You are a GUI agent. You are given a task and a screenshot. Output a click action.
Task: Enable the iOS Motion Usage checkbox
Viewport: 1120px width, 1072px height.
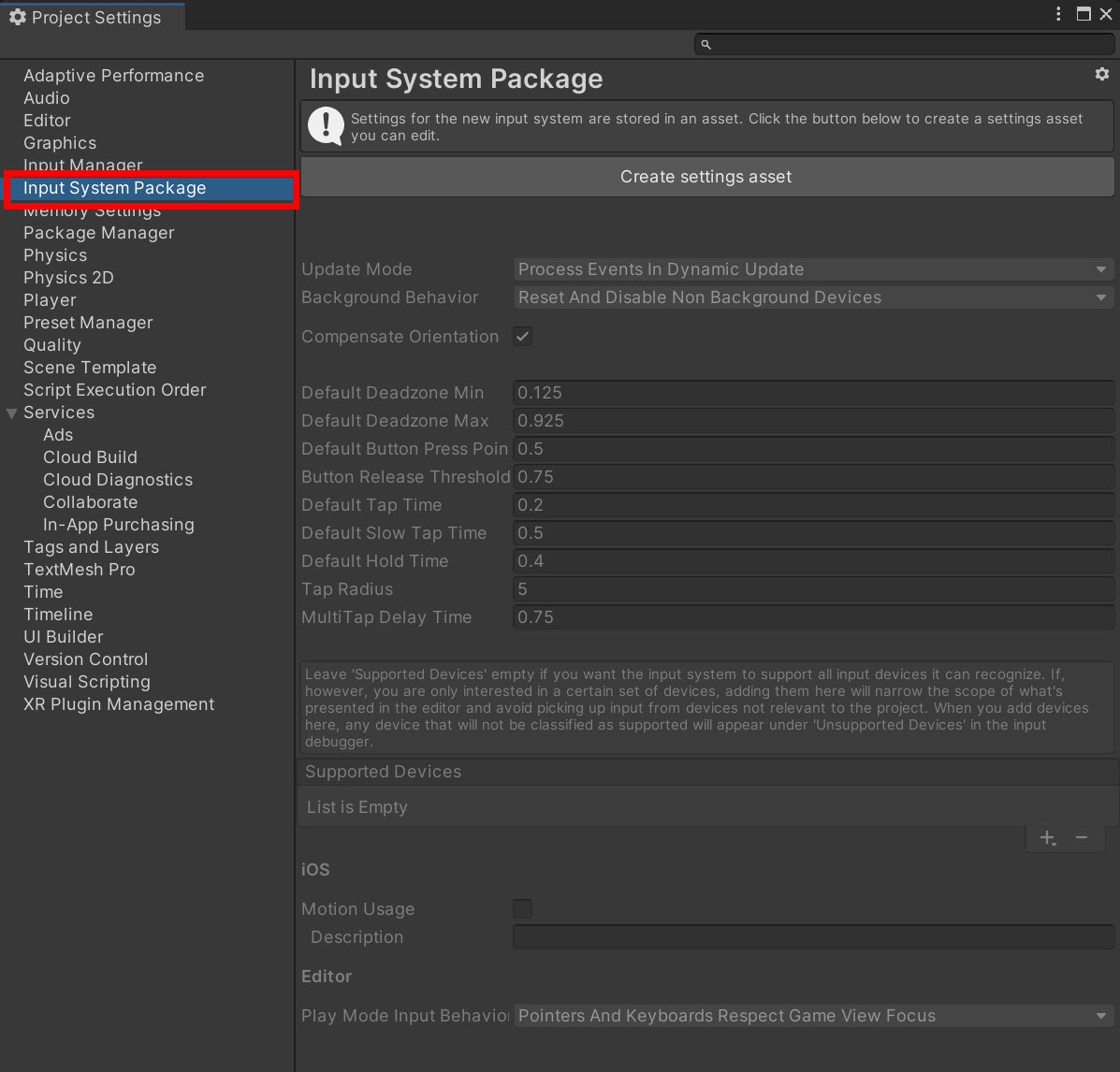point(523,908)
